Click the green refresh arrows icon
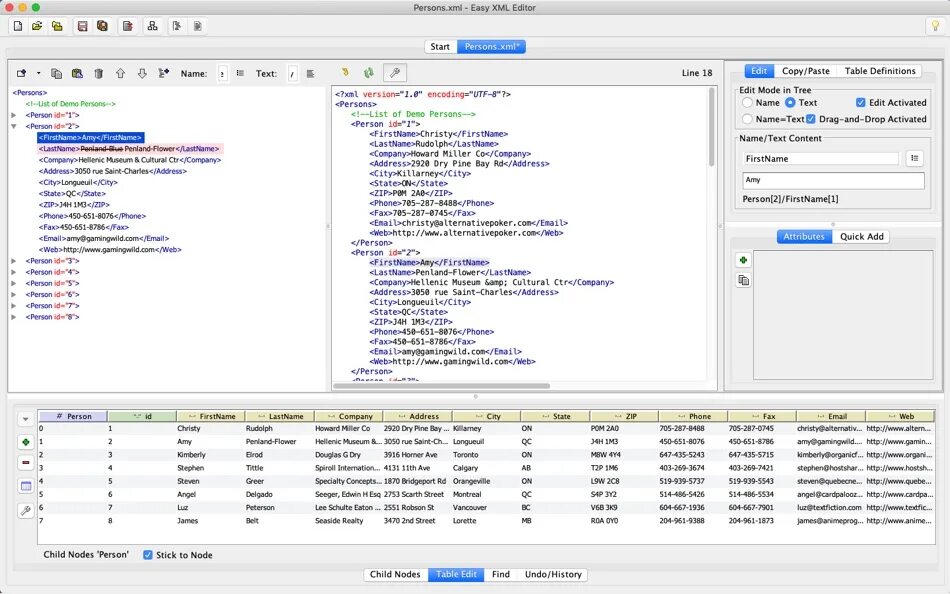Screen dimensions: 950x594 point(368,73)
